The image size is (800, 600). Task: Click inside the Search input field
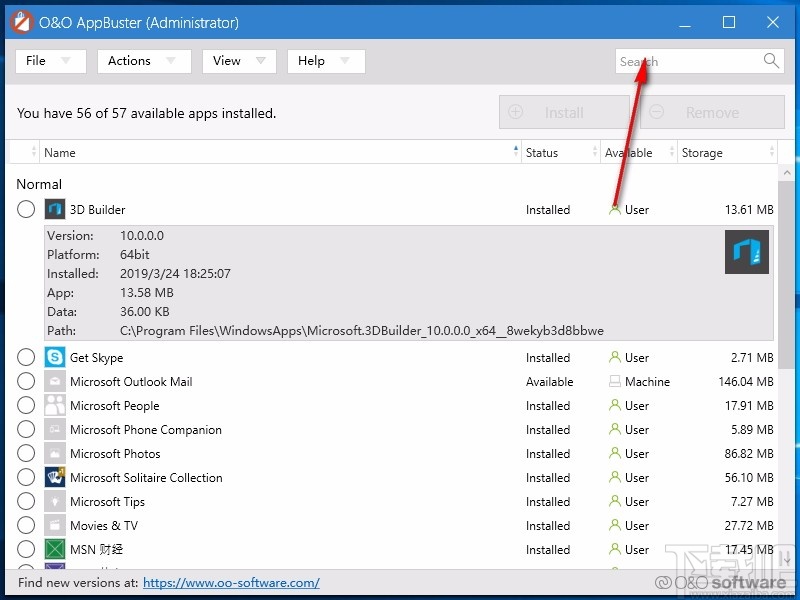pos(690,61)
